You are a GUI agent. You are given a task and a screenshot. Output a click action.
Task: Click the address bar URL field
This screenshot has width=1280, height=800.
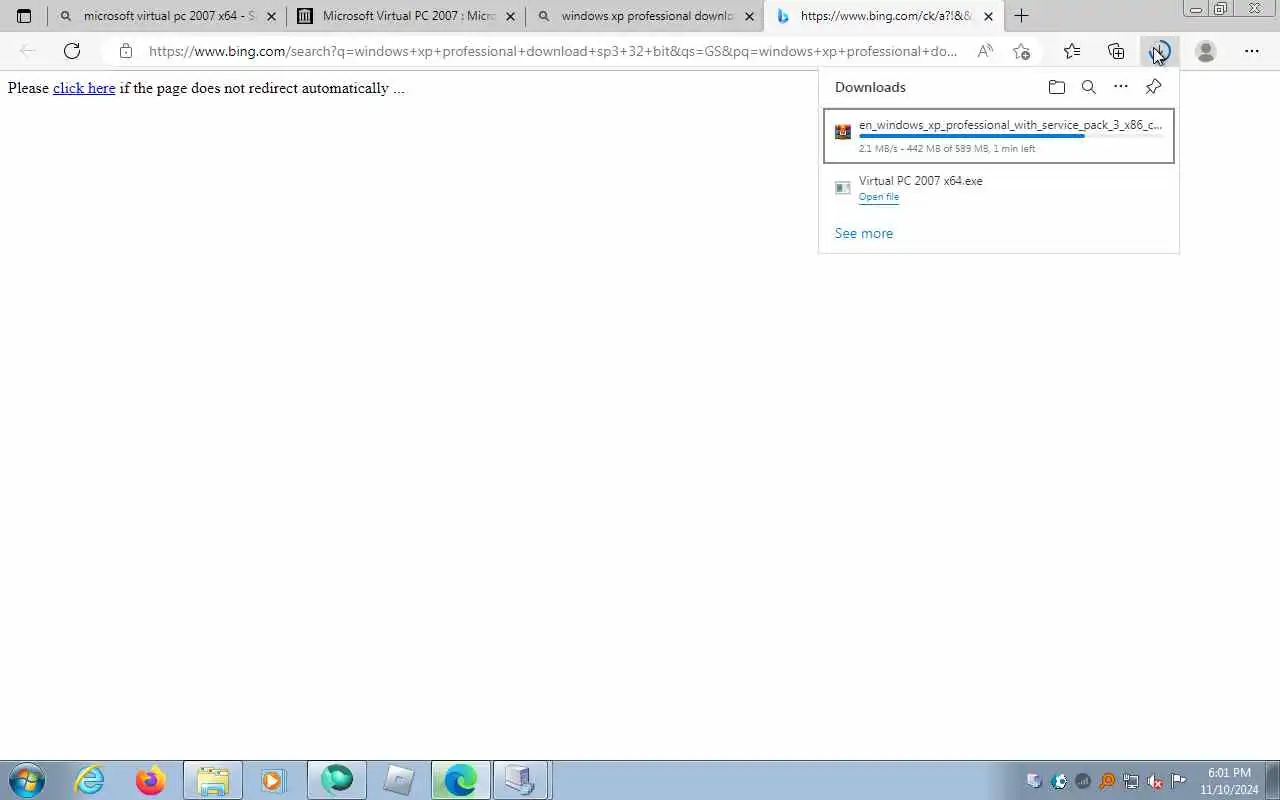pos(553,51)
